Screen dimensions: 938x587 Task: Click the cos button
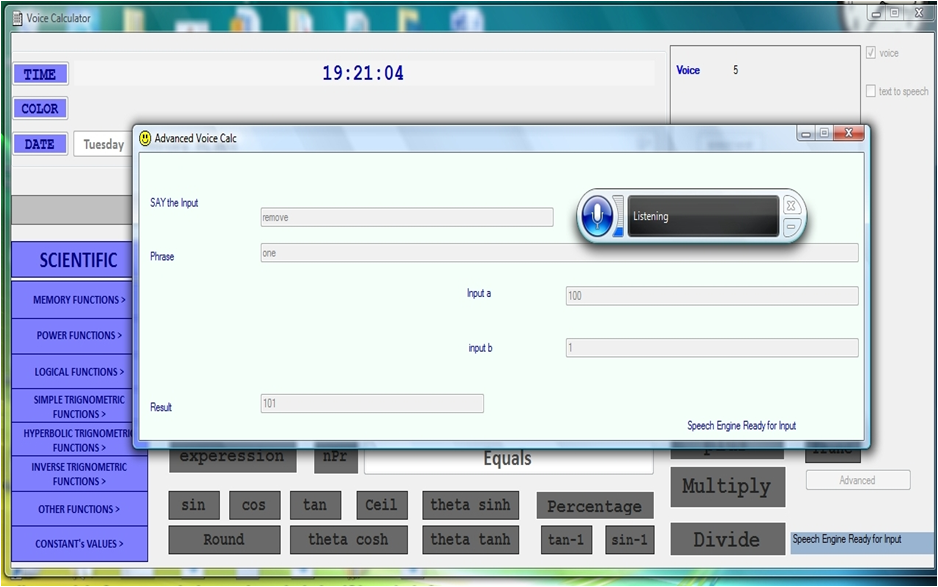click(254, 505)
